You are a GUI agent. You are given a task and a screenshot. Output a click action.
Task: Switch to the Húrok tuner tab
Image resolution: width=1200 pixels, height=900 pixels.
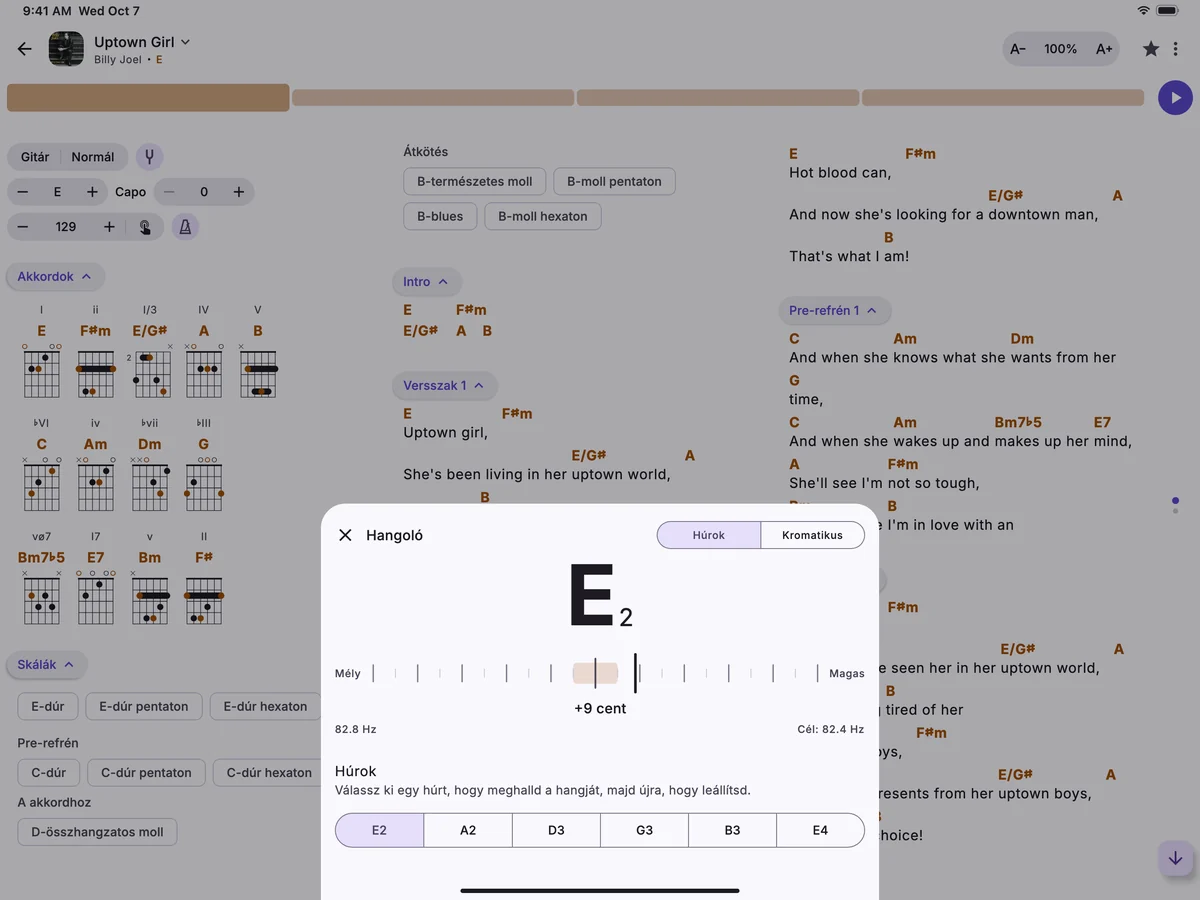point(709,535)
